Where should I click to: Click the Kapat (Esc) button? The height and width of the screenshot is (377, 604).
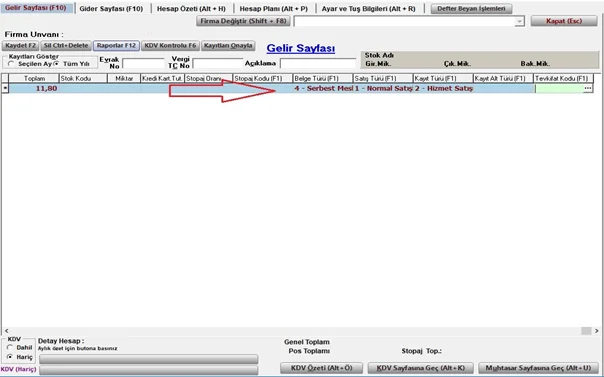point(564,21)
